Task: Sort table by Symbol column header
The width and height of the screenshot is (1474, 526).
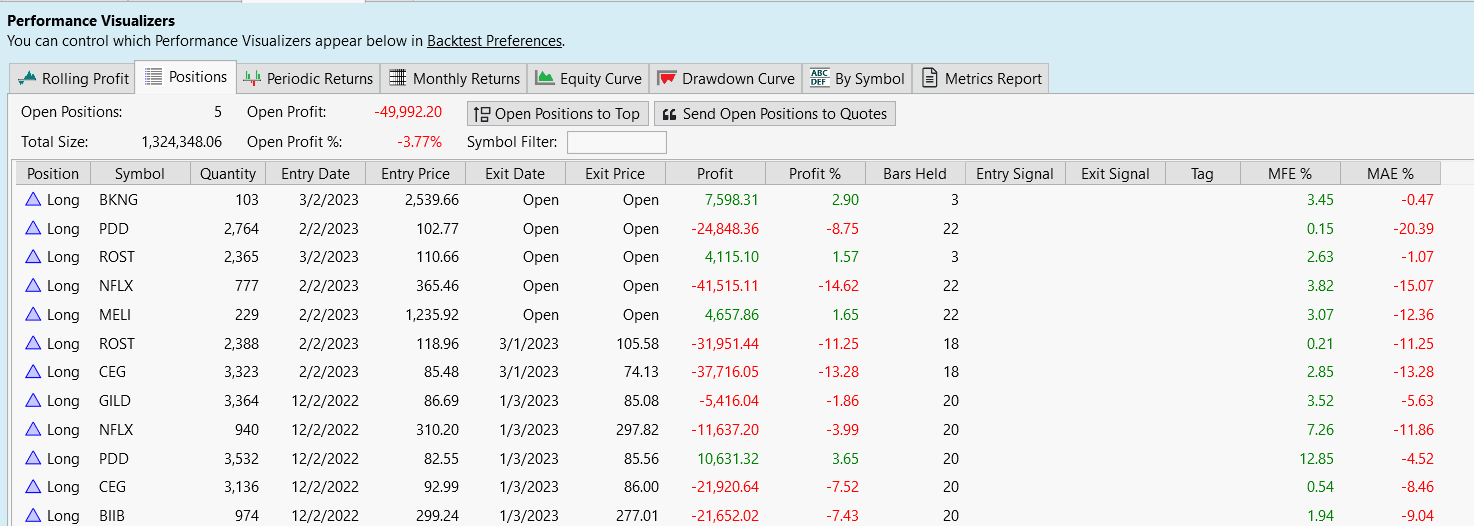Action: [139, 173]
